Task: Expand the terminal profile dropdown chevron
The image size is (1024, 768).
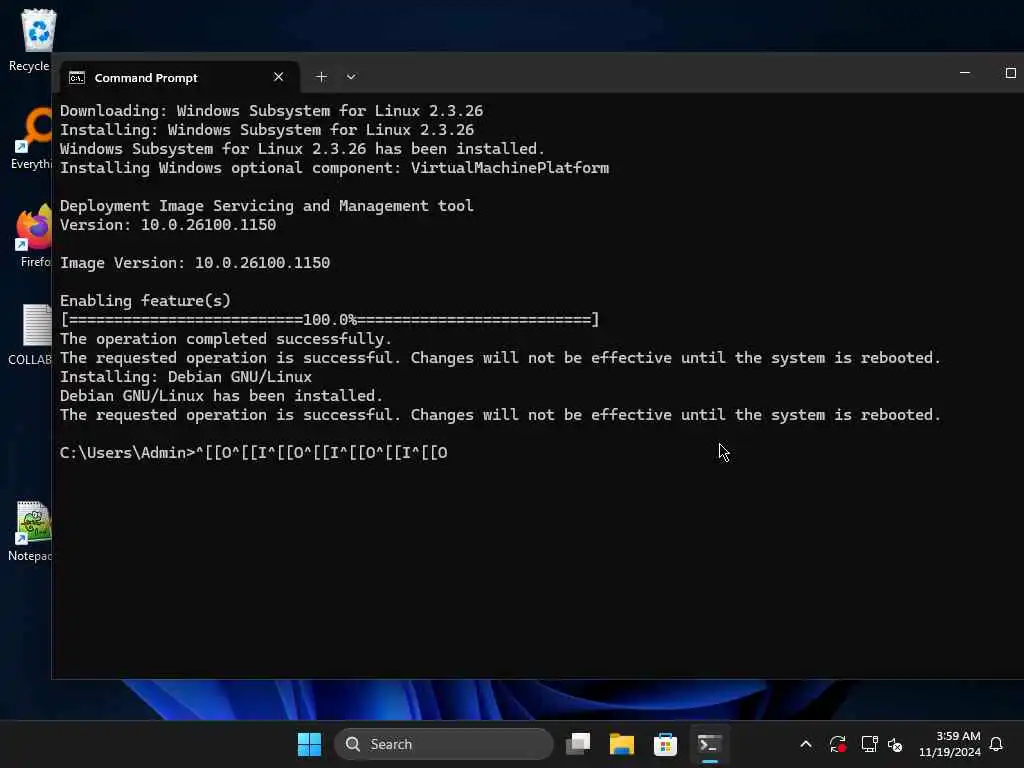Action: click(351, 77)
